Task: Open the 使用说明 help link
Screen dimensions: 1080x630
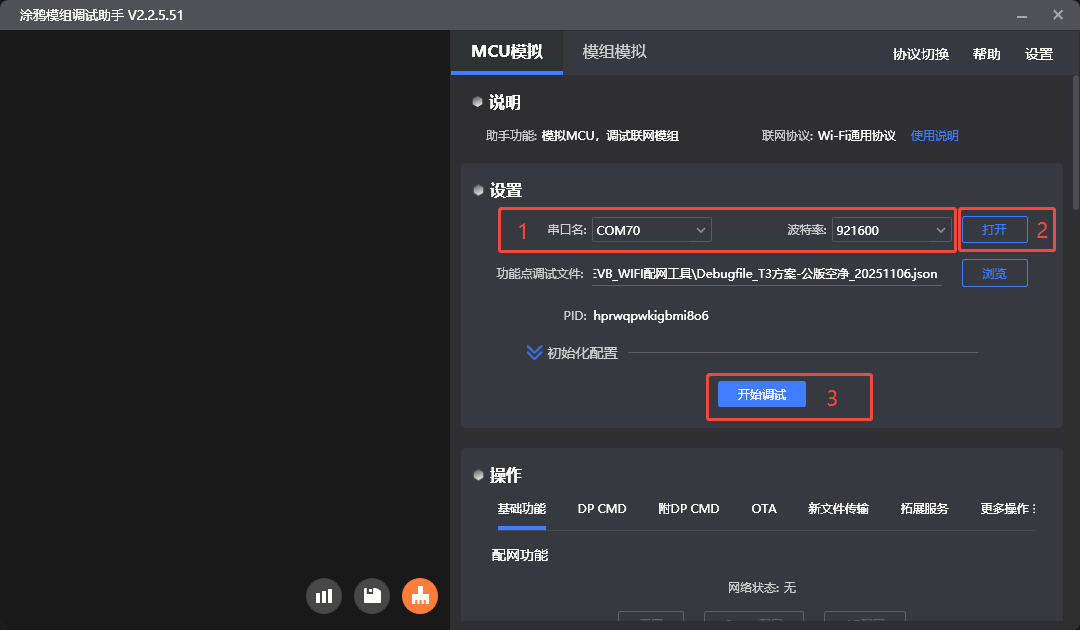Action: point(934,134)
